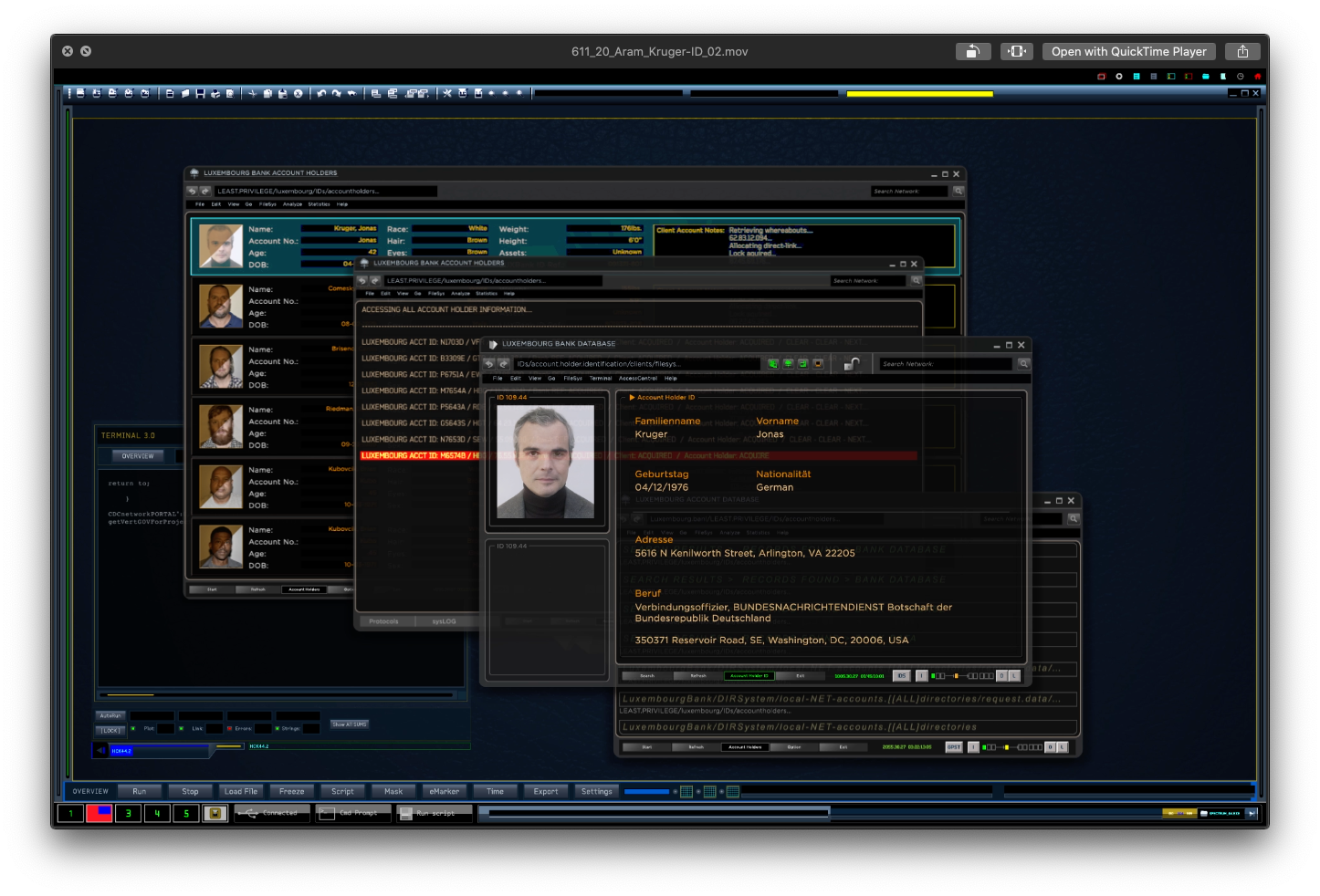Click the blue slider bar after Settings
The width and height of the screenshot is (1320, 896).
click(x=647, y=791)
